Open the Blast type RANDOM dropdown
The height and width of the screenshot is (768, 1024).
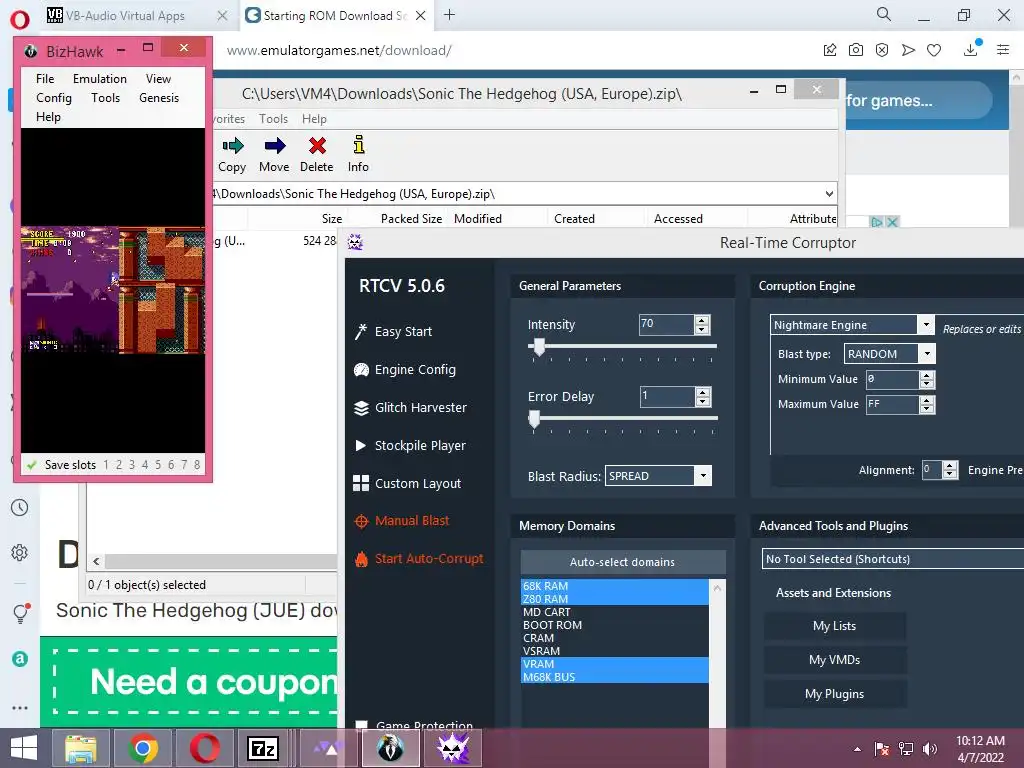(927, 354)
